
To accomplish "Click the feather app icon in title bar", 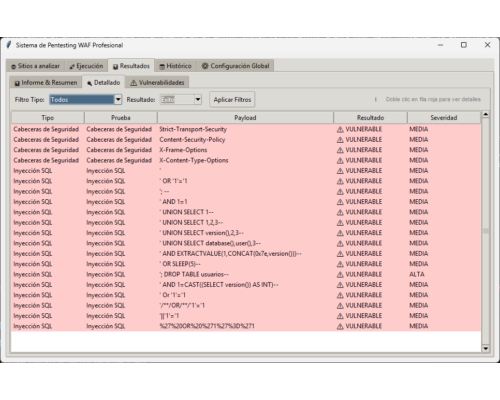I will click(x=9, y=45).
